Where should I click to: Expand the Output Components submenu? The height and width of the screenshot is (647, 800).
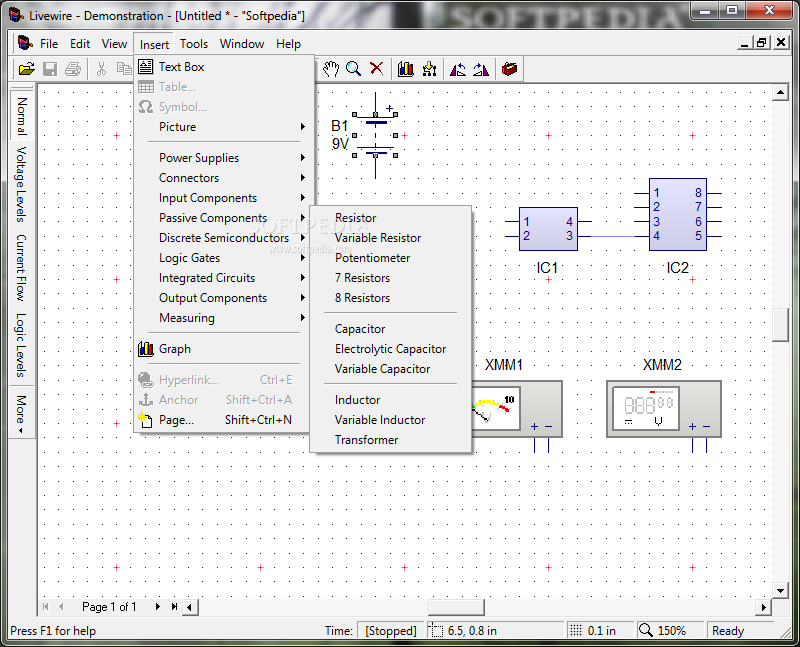tap(223, 297)
